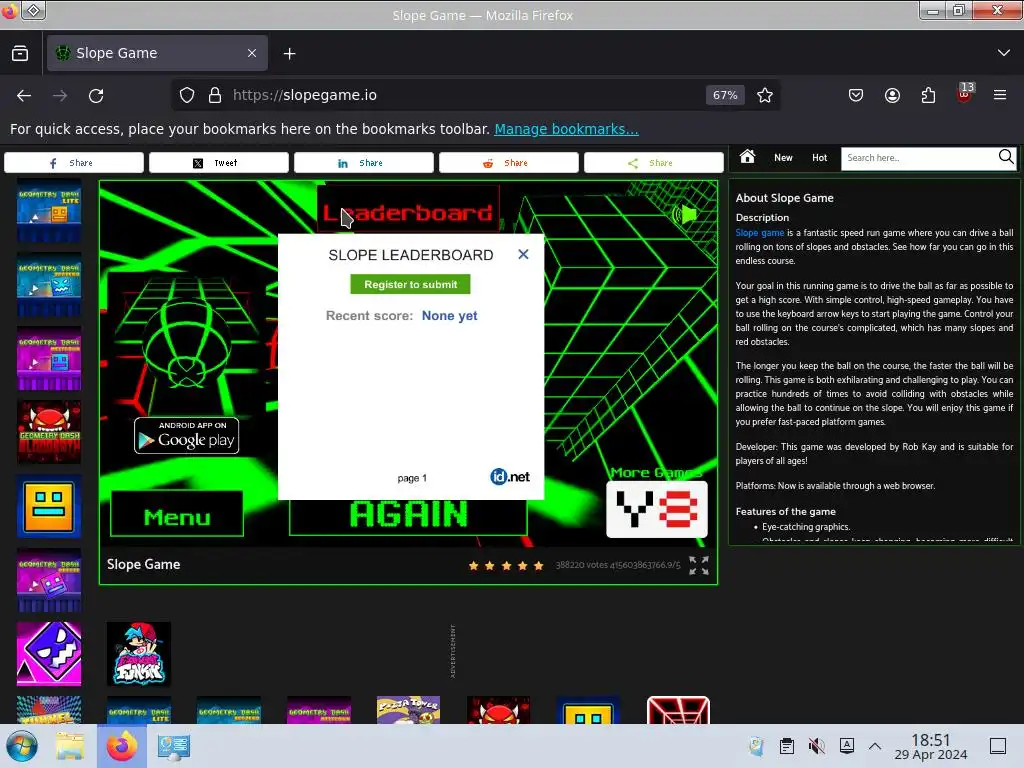
Task: Share on Facebook button
Action: [x=74, y=163]
